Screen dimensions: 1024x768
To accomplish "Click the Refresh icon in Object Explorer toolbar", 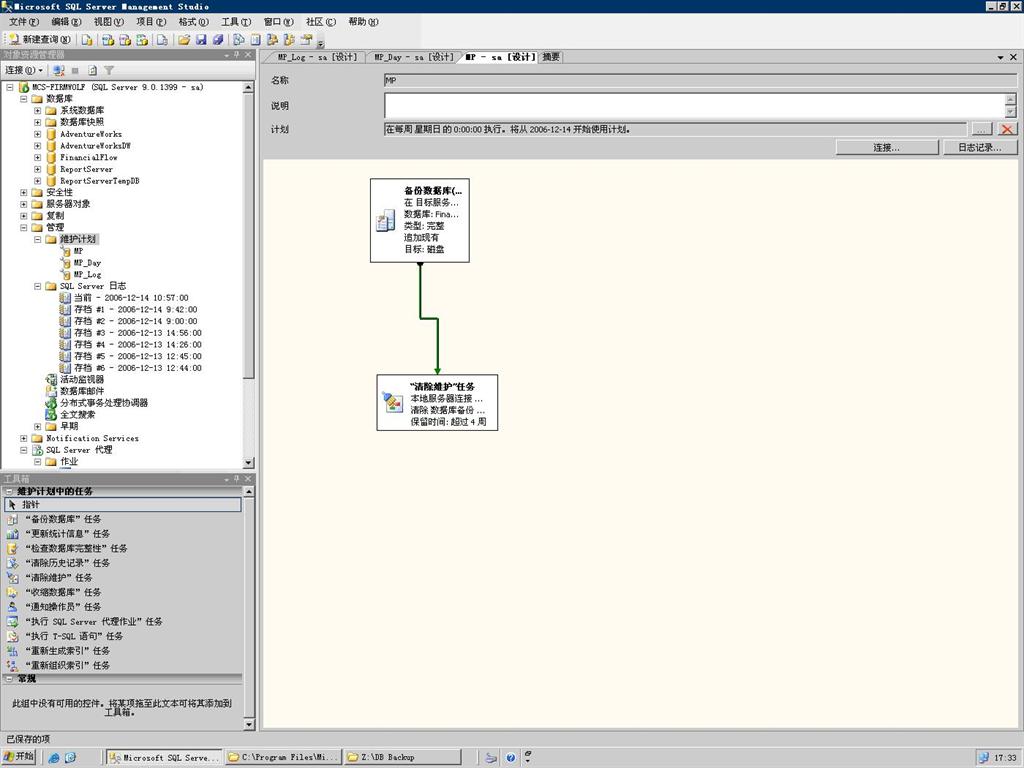I will (x=92, y=70).
